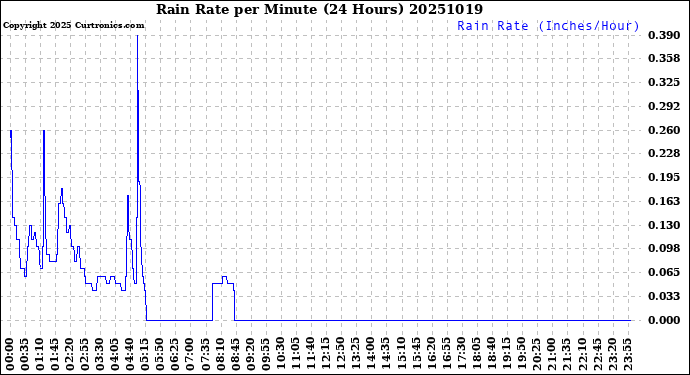Click the 04:05 time label

115,355
